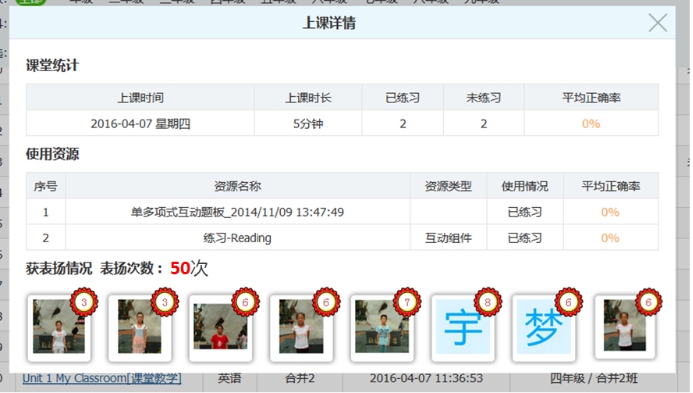This screenshot has width=693, height=393.
Task: Select the second student photo with badge 3
Action: (x=140, y=327)
